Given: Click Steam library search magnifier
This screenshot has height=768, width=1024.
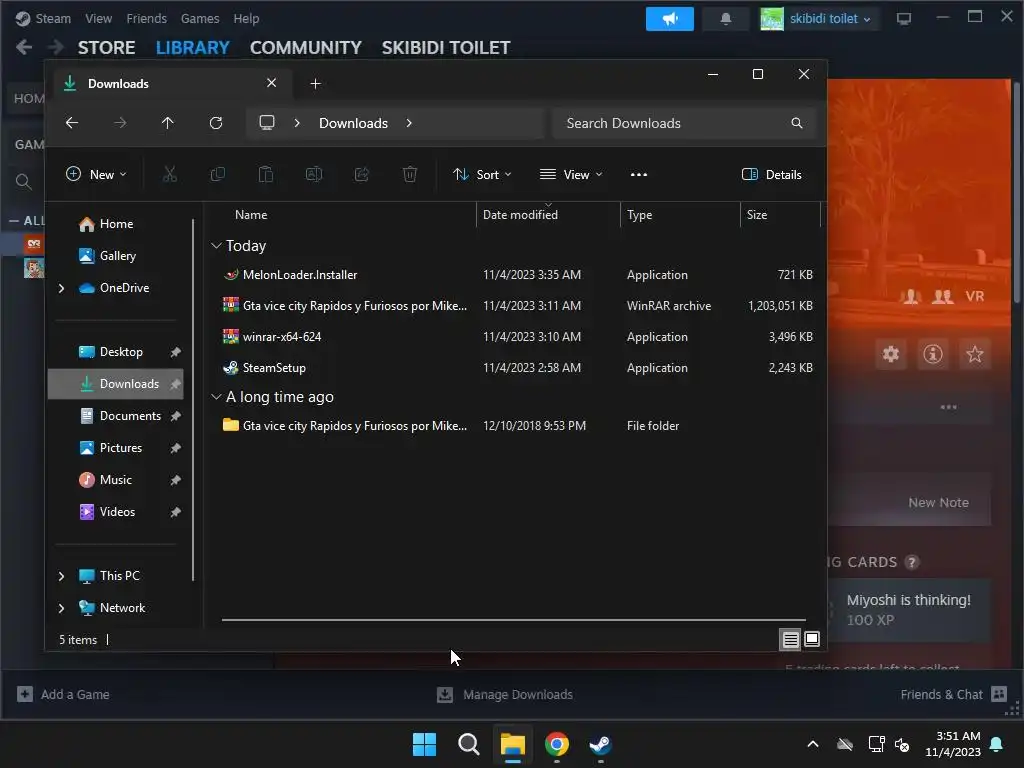Looking at the screenshot, I should (x=24, y=182).
